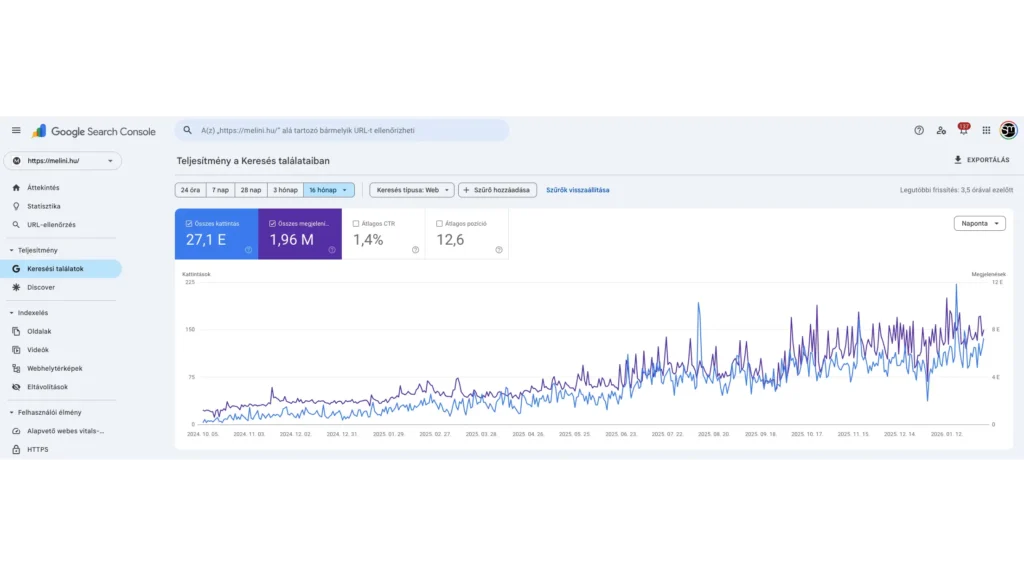This screenshot has width=1024, height=576.
Task: Open notifications bell with red badge
Action: [963, 130]
